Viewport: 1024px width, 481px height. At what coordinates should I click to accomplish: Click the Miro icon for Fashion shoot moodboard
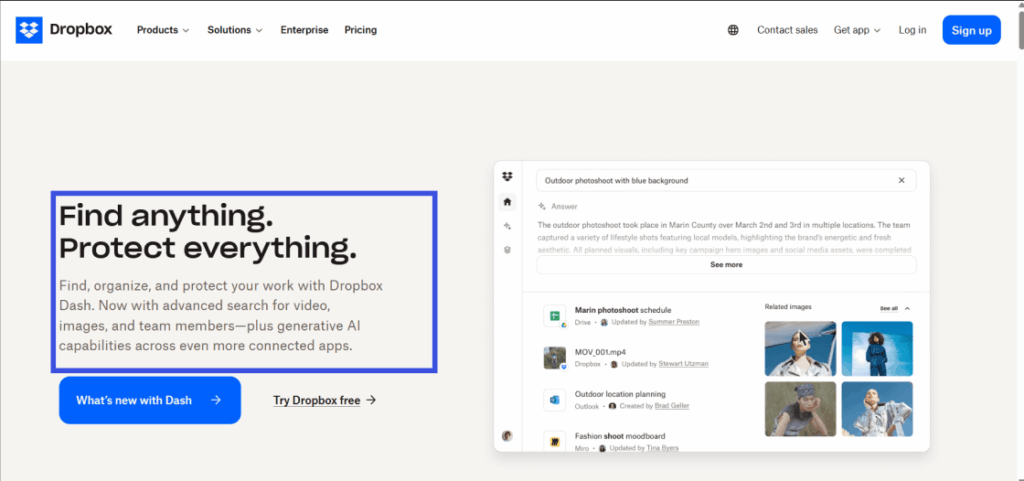point(554,441)
